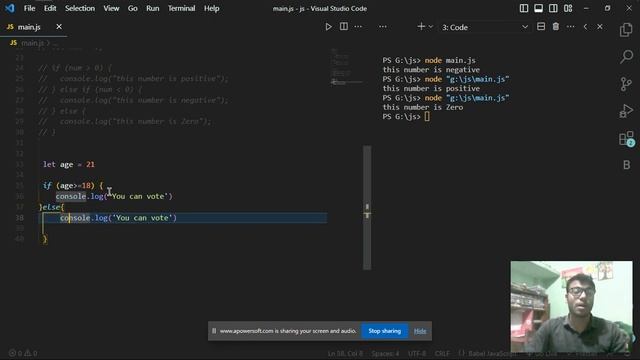This screenshot has width=640, height=360.
Task: Restore down the VS Code window
Action: point(607,8)
